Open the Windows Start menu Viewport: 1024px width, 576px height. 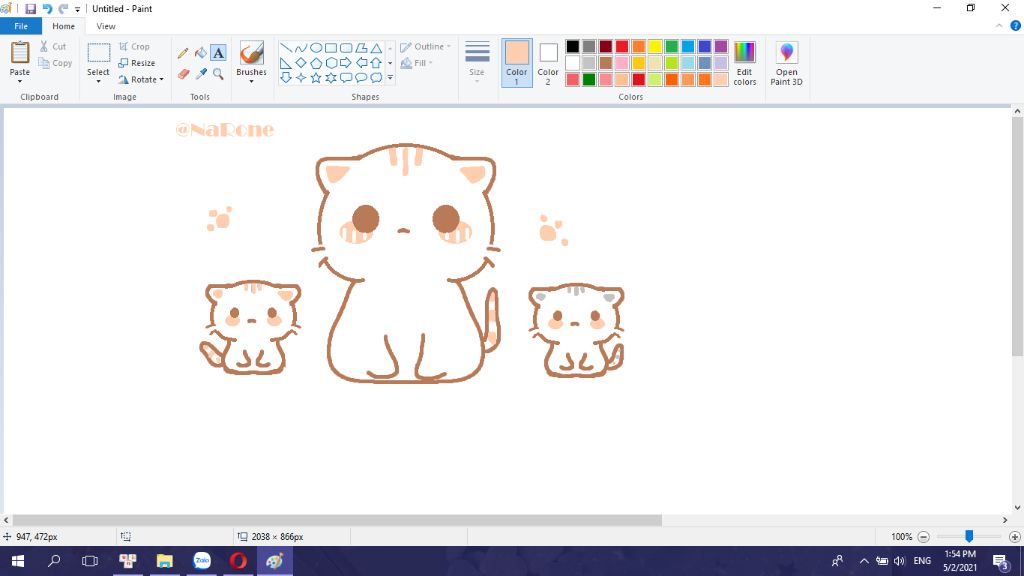(18, 561)
